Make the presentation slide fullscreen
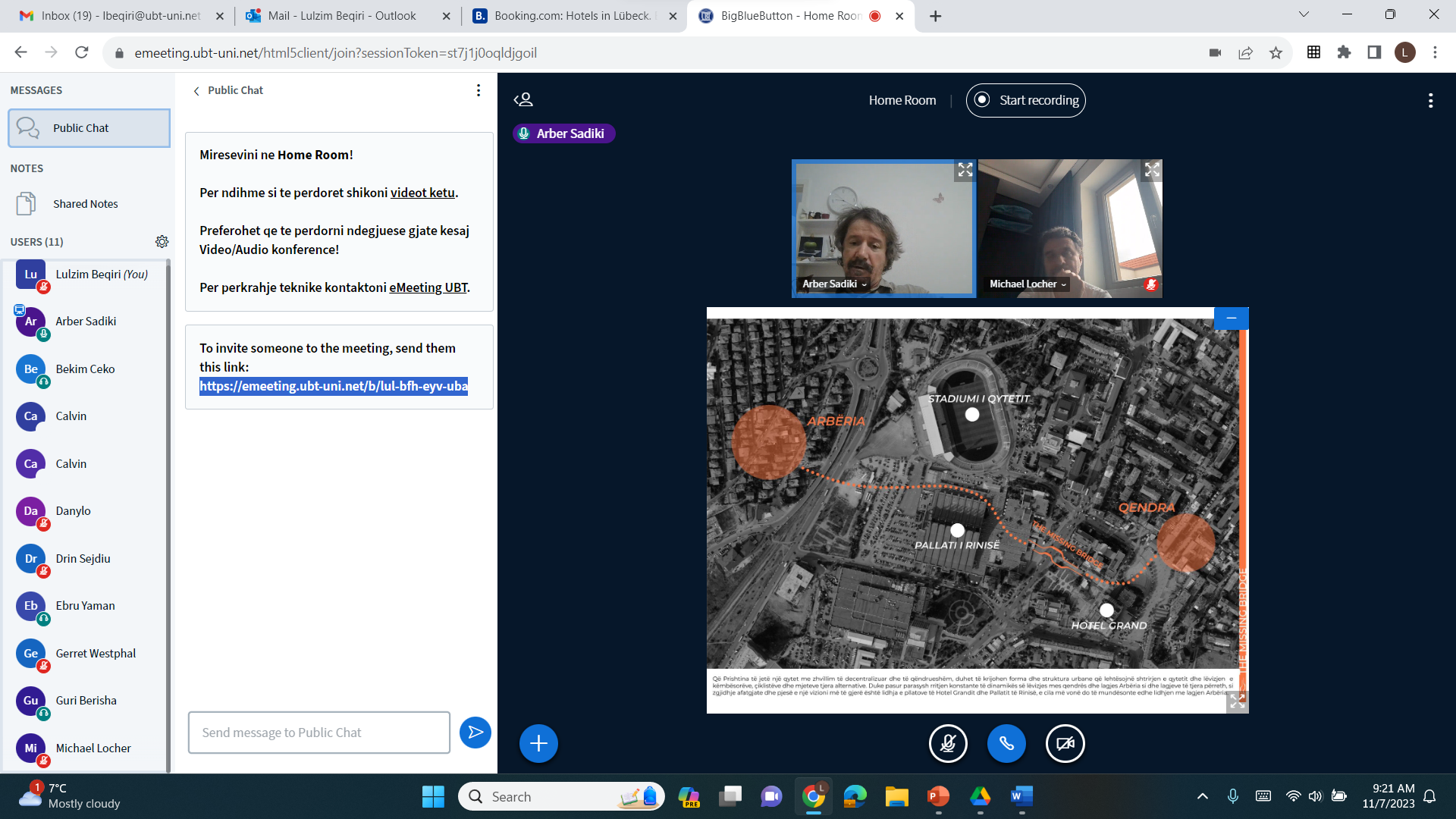 click(1237, 701)
